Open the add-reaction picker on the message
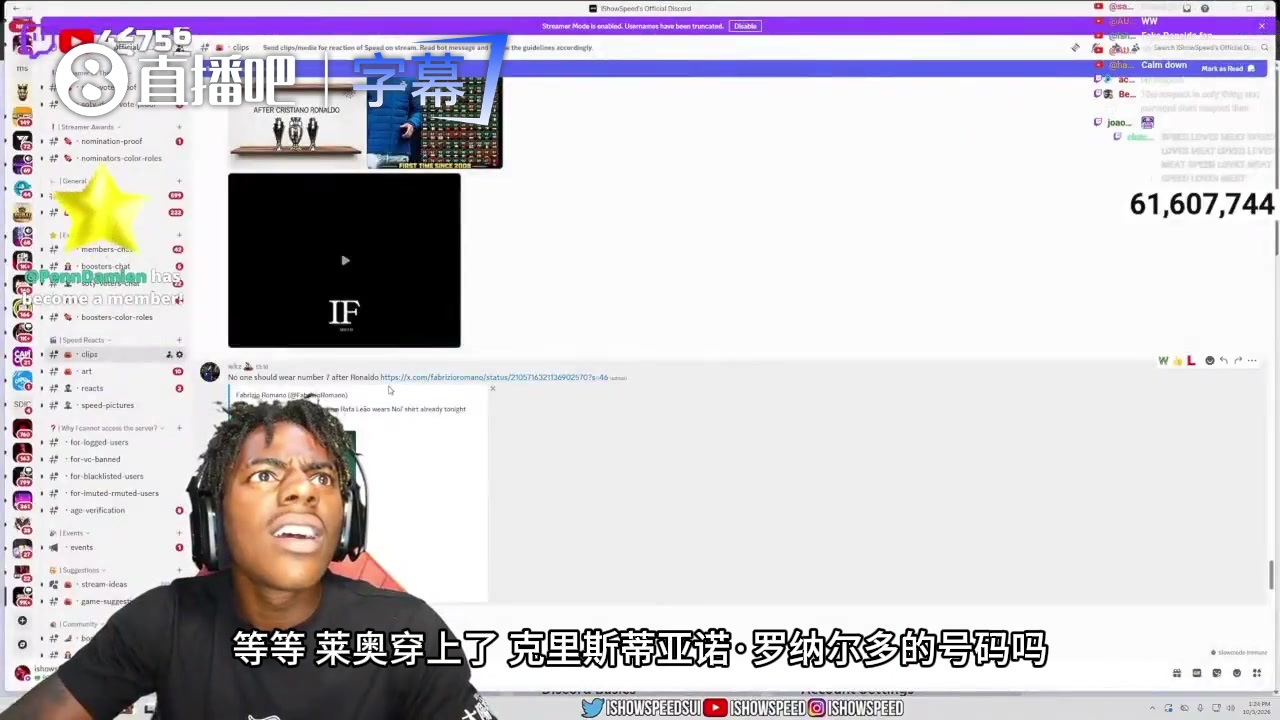Screen dimensions: 1280x720 point(1209,360)
